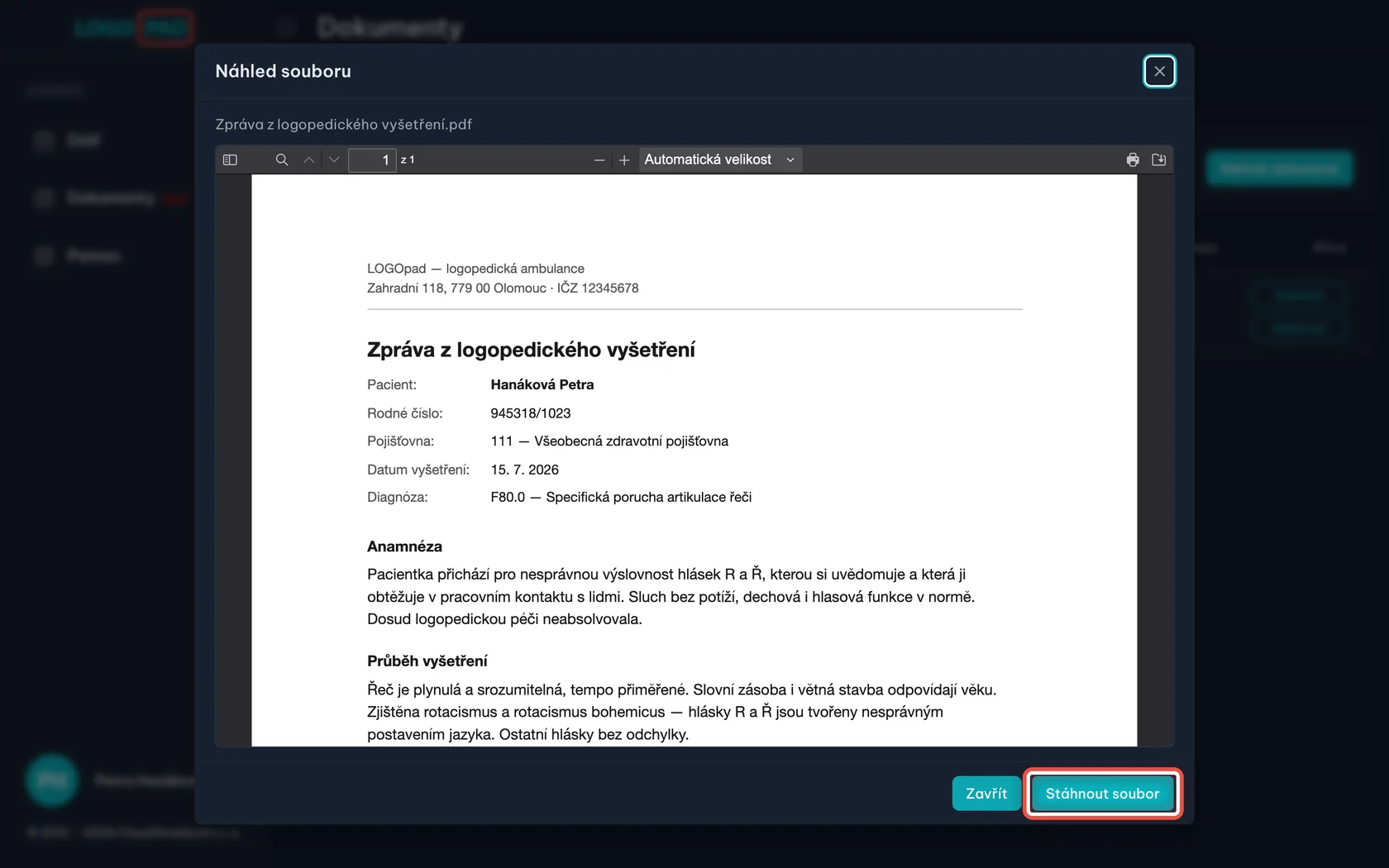Open the find-in-document search icon
The height and width of the screenshot is (868, 1389).
(282, 160)
